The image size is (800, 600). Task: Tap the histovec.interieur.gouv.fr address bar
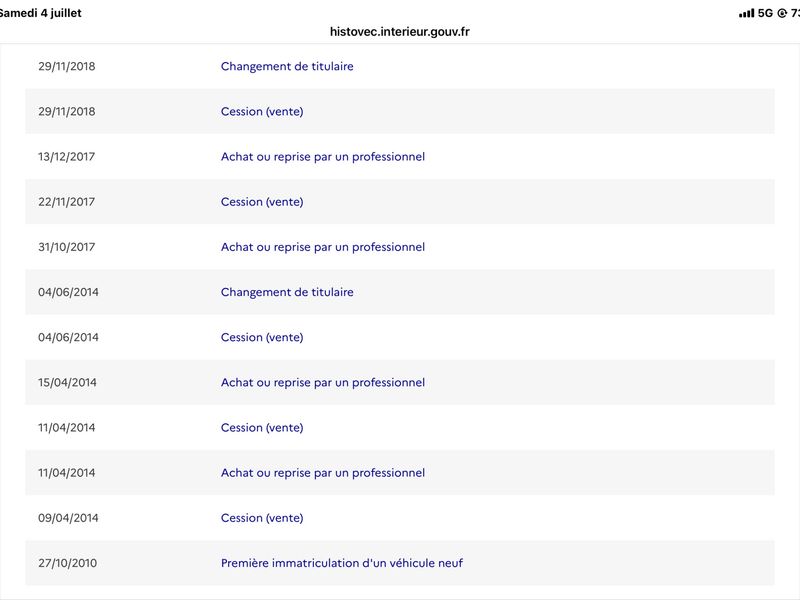click(399, 32)
